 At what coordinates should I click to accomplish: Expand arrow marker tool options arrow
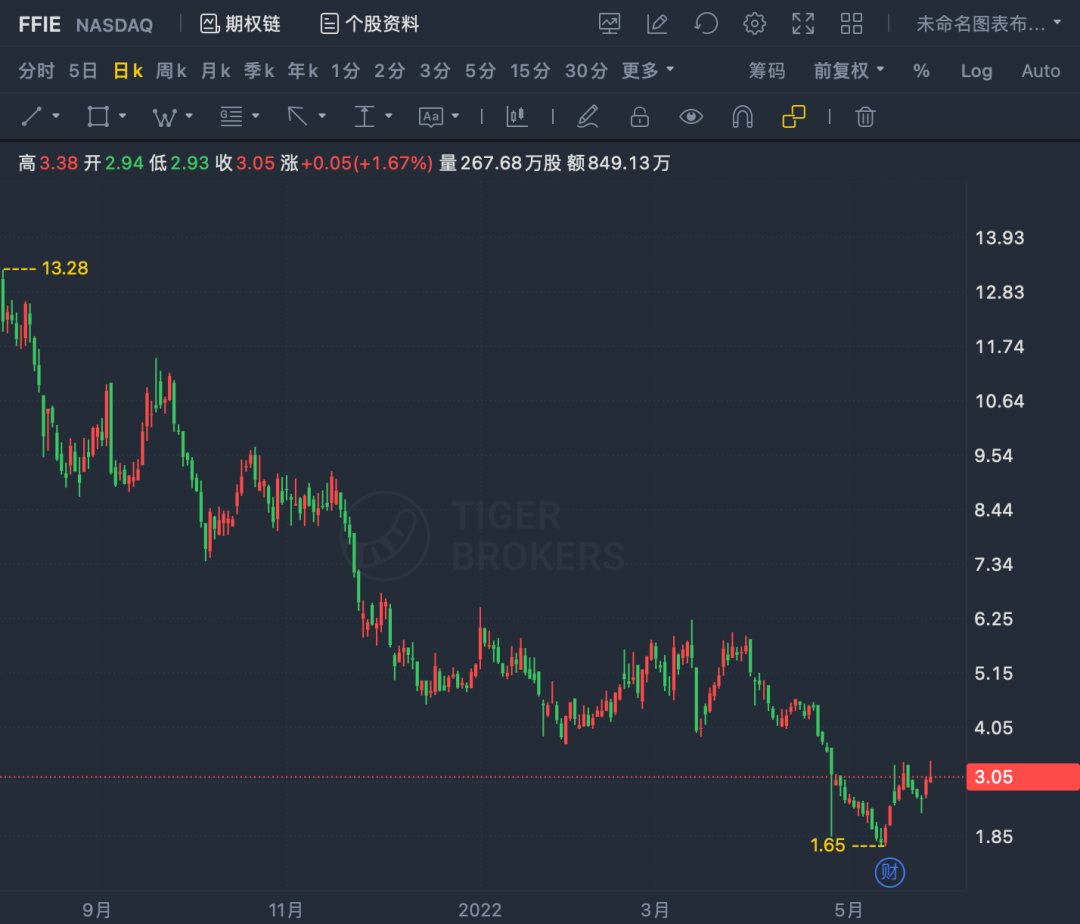coord(322,116)
